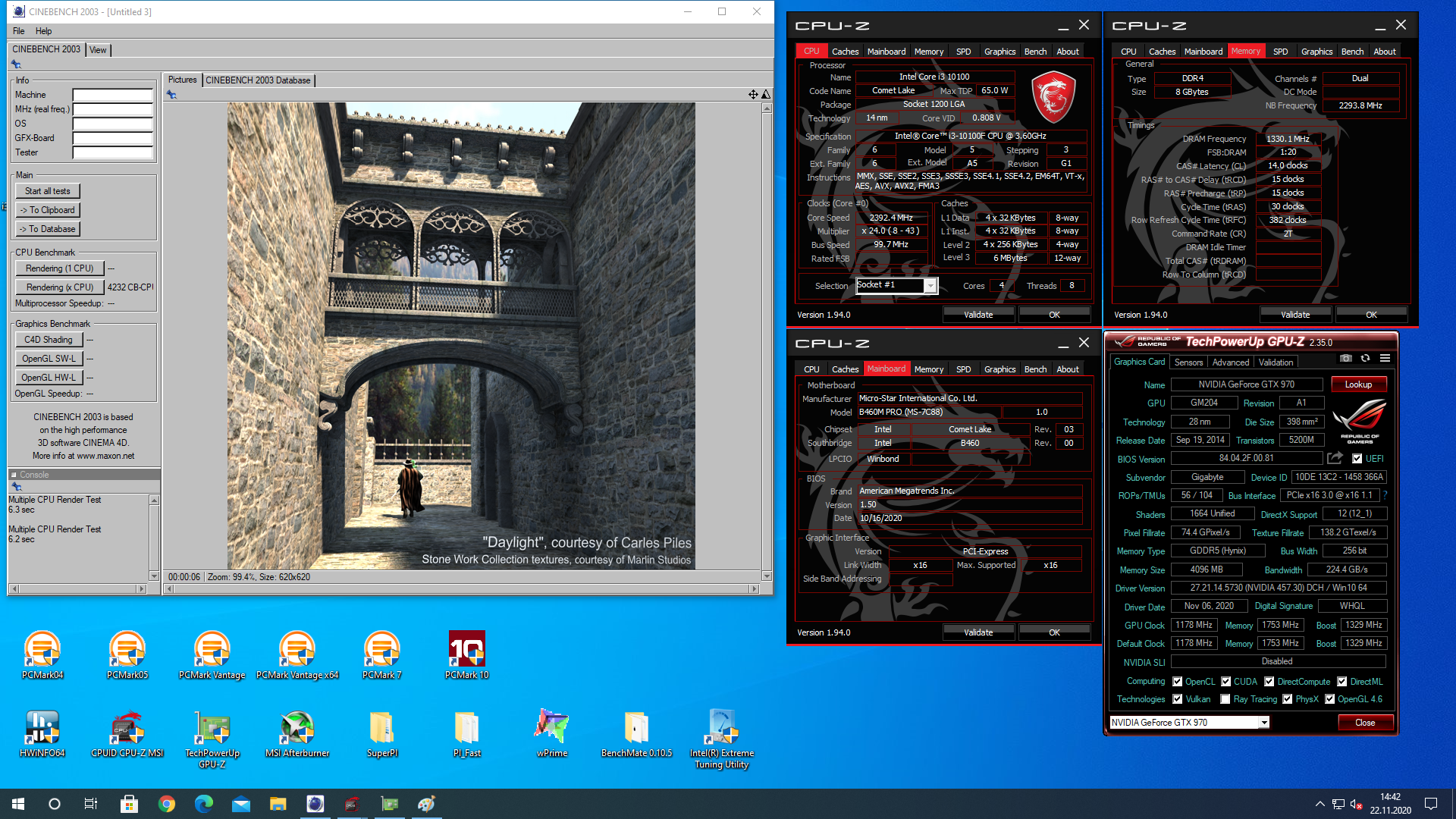The image size is (1456, 819).
Task: Open Bench tab in Memory CPU-Z window
Action: point(1352,52)
